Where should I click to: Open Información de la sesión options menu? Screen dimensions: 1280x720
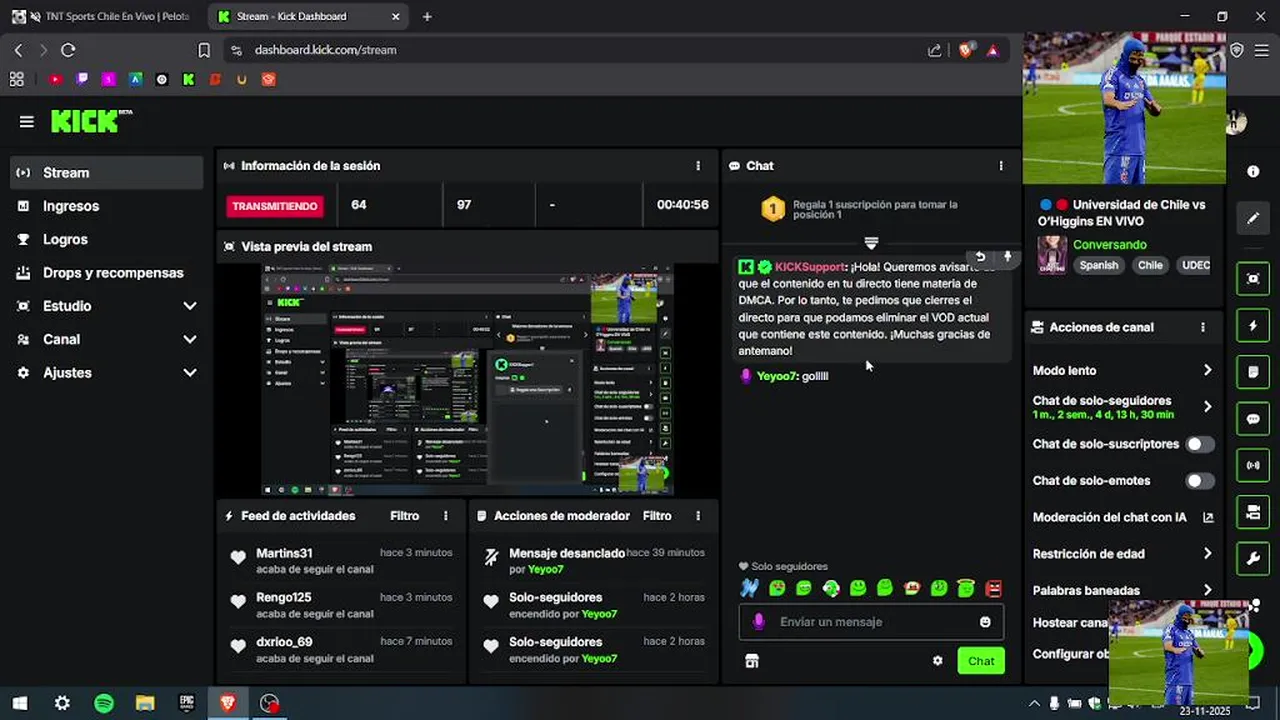coord(698,166)
